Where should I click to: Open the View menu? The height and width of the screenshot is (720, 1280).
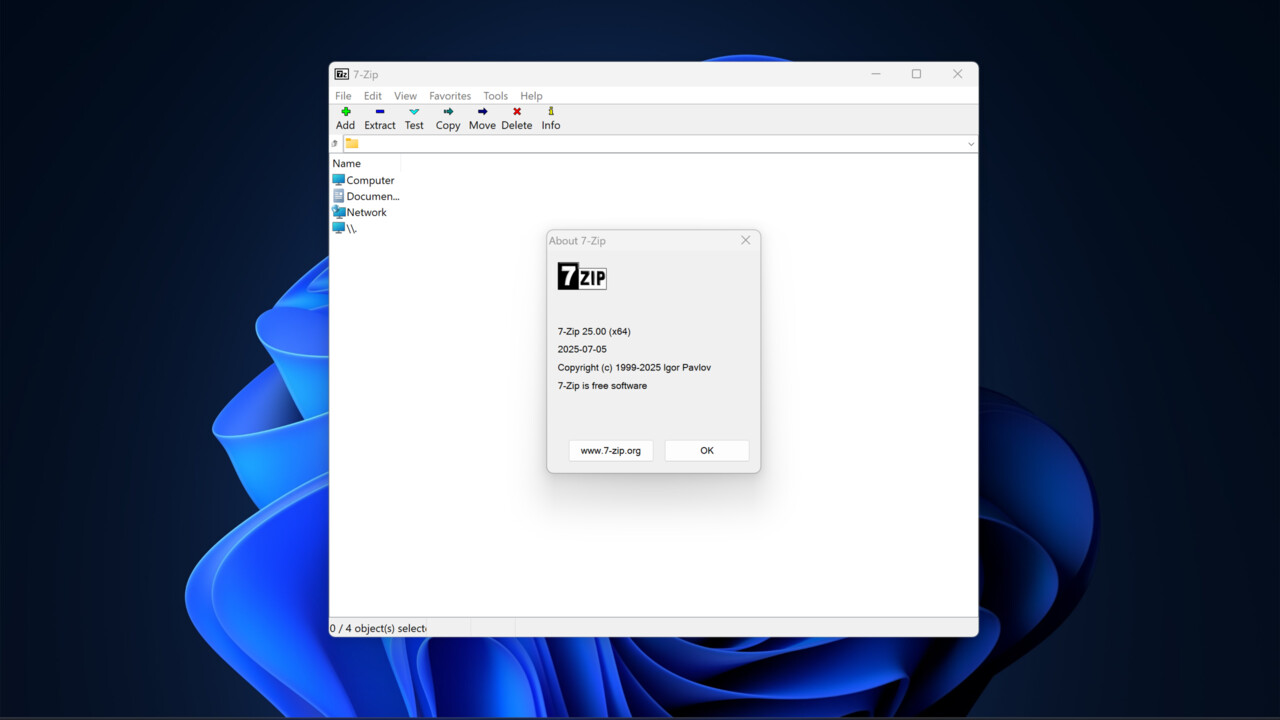[405, 96]
